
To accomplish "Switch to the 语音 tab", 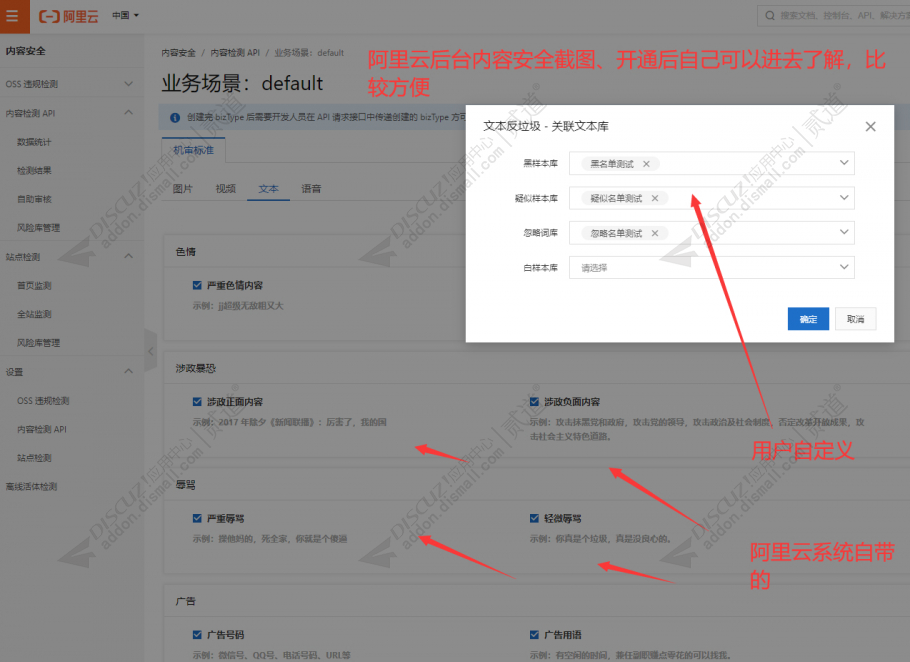I will (x=311, y=189).
